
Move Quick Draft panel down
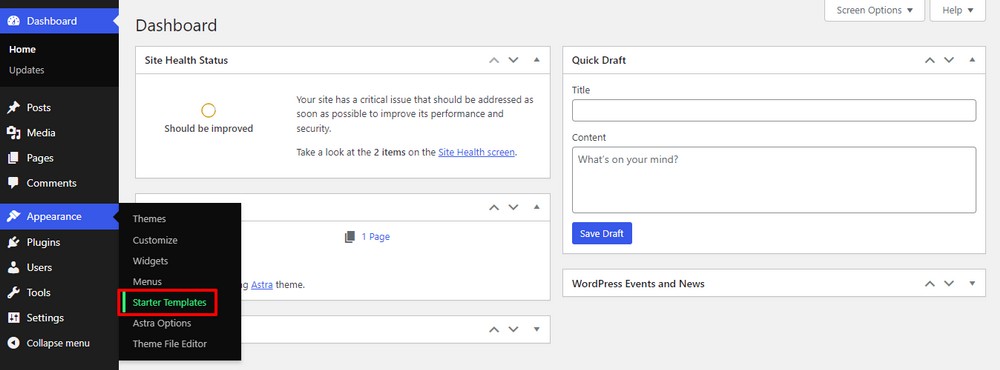(x=949, y=60)
